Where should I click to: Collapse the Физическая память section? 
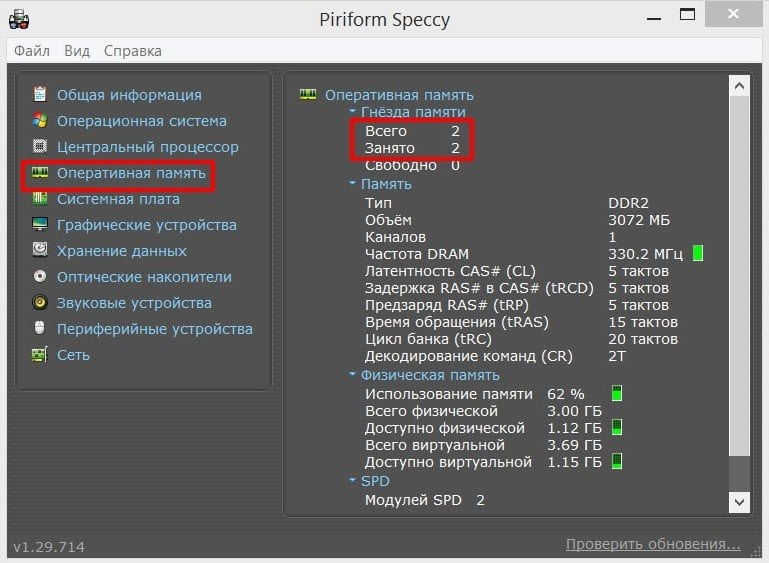[352, 374]
